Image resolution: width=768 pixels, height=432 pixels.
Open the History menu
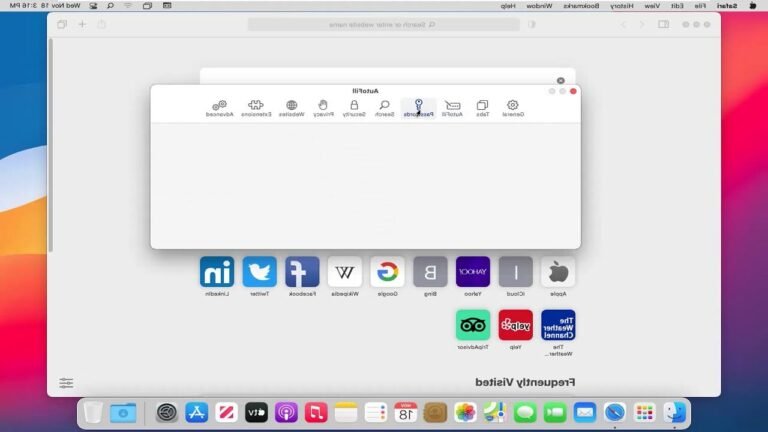tap(622, 6)
